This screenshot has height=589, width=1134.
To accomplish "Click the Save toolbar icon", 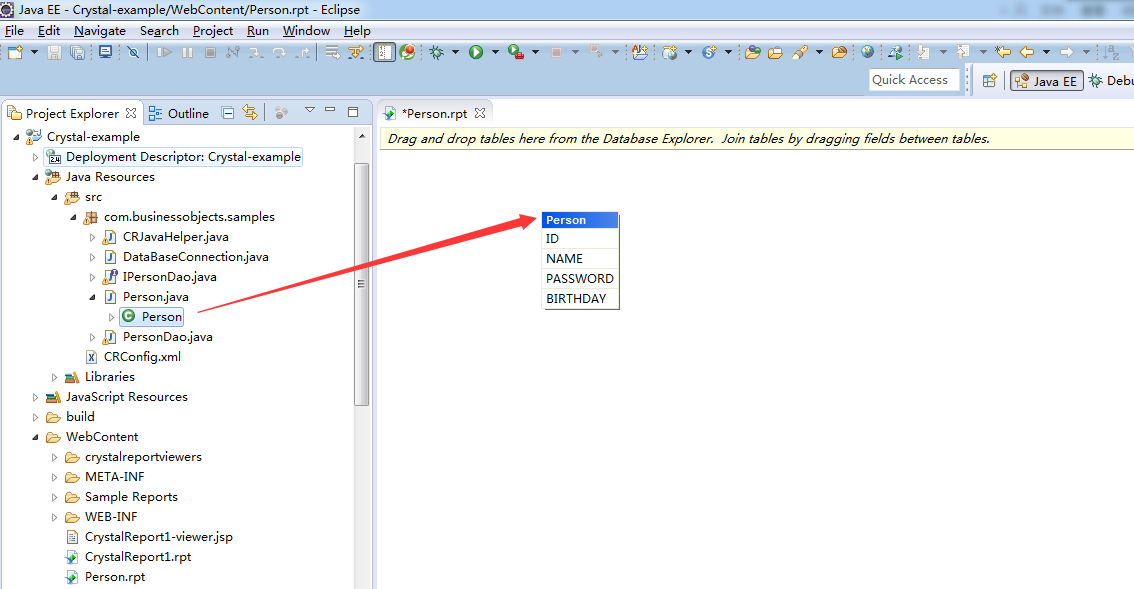I will (x=54, y=52).
